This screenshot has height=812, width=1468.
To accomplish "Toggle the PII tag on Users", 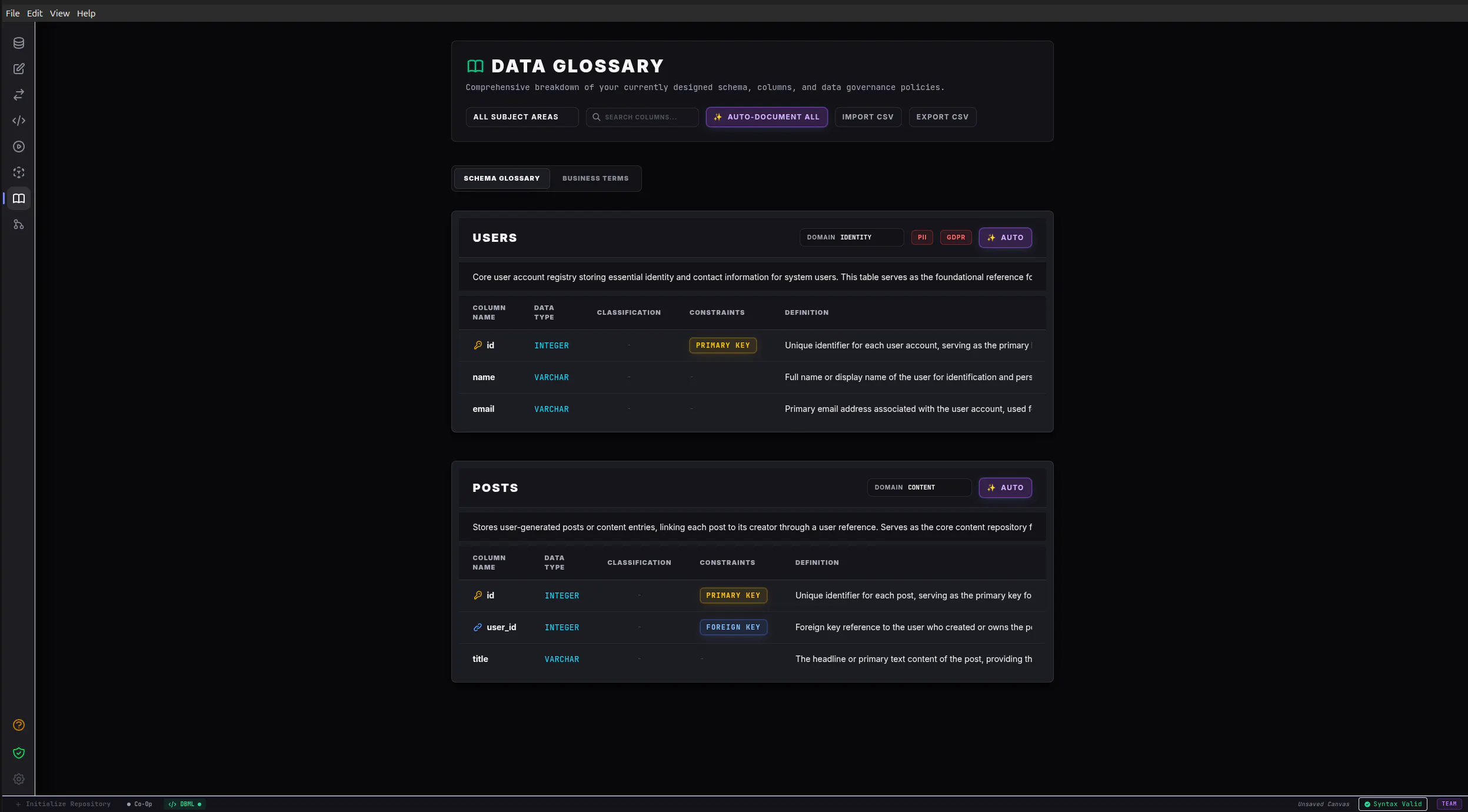I will [922, 237].
